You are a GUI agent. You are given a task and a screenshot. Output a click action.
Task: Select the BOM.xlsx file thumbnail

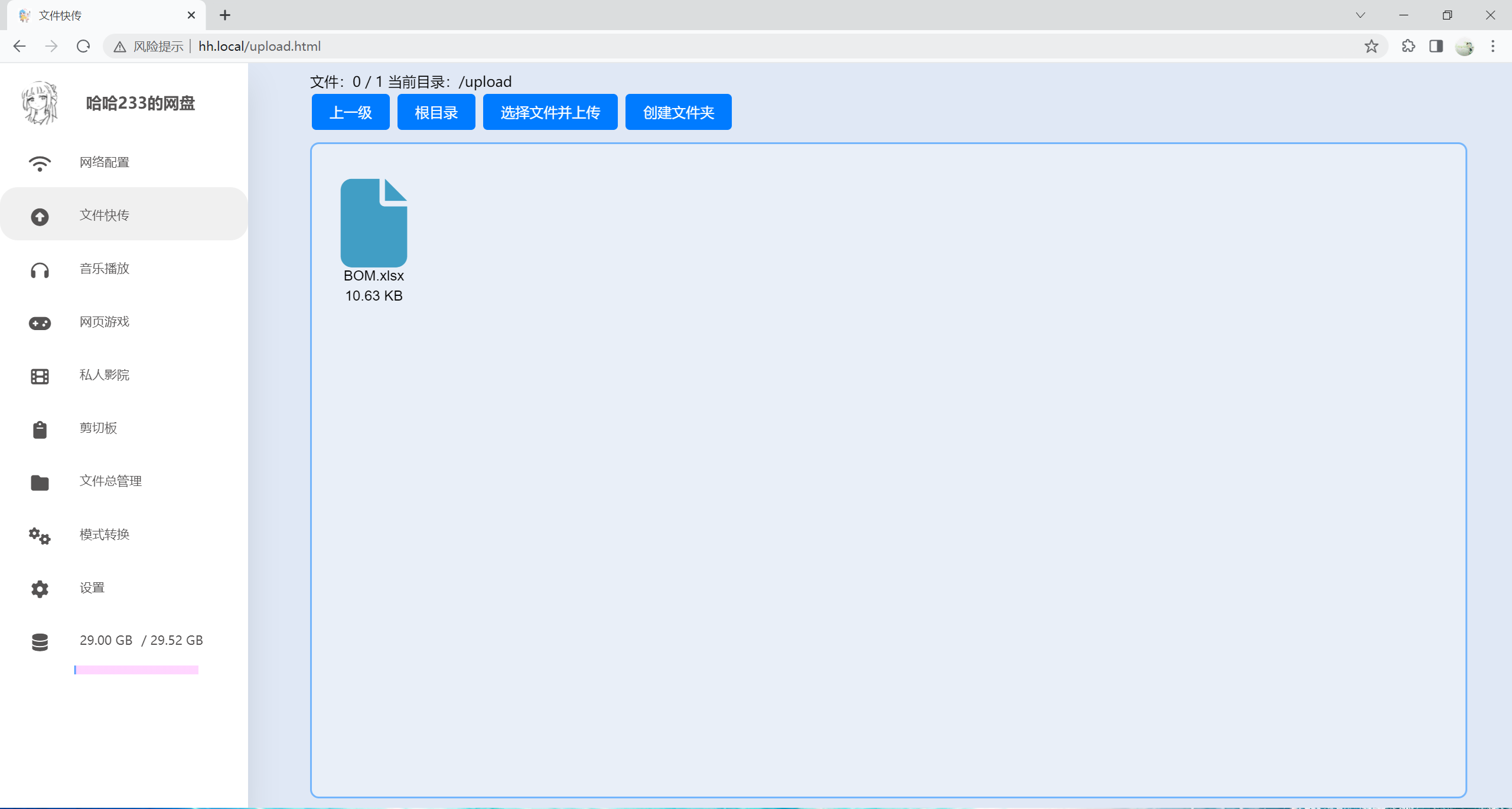pos(374,223)
